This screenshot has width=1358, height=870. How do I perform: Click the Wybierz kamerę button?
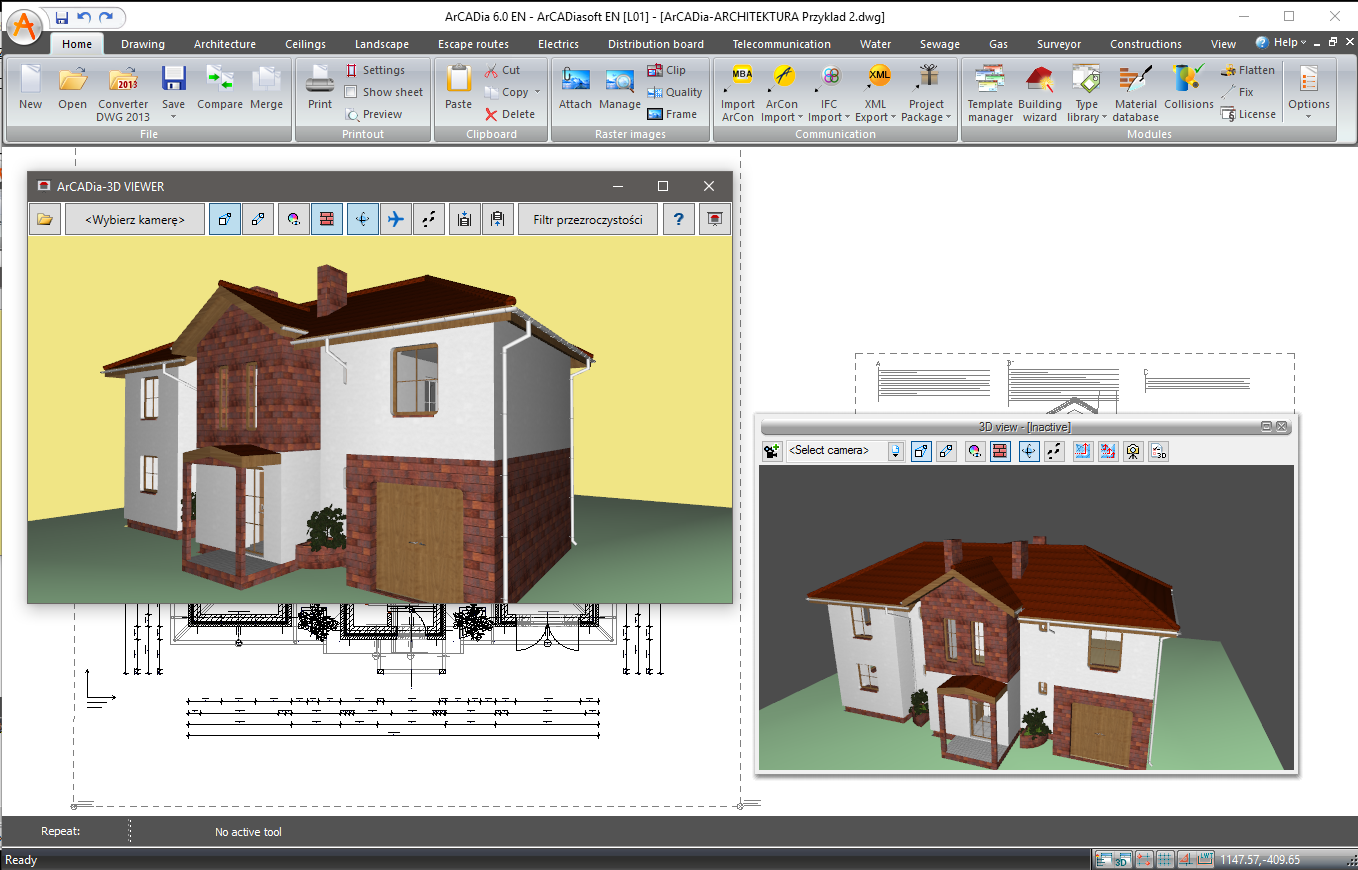coord(135,220)
